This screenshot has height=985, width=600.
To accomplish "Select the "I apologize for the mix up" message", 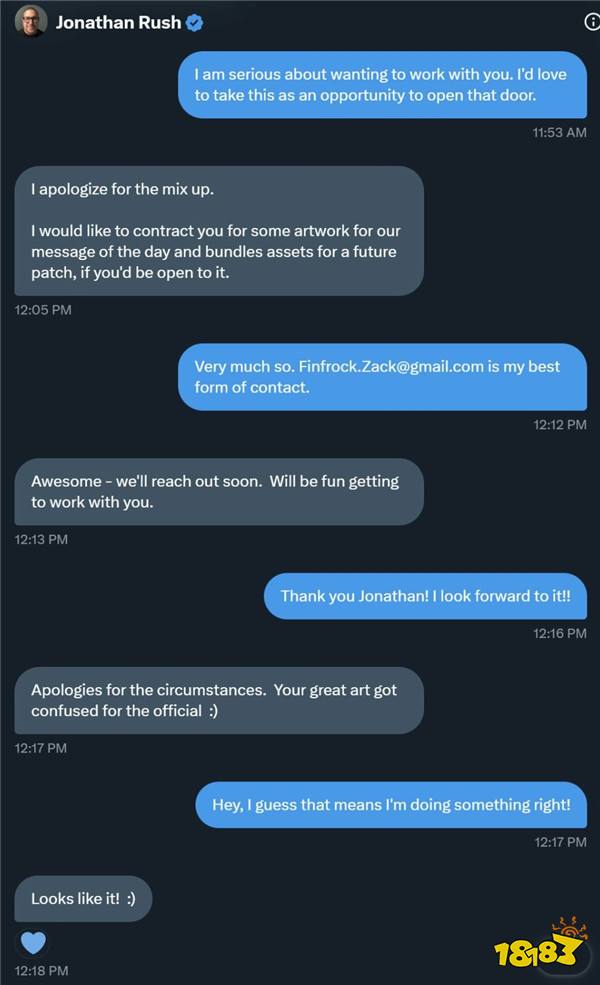I will pos(219,230).
